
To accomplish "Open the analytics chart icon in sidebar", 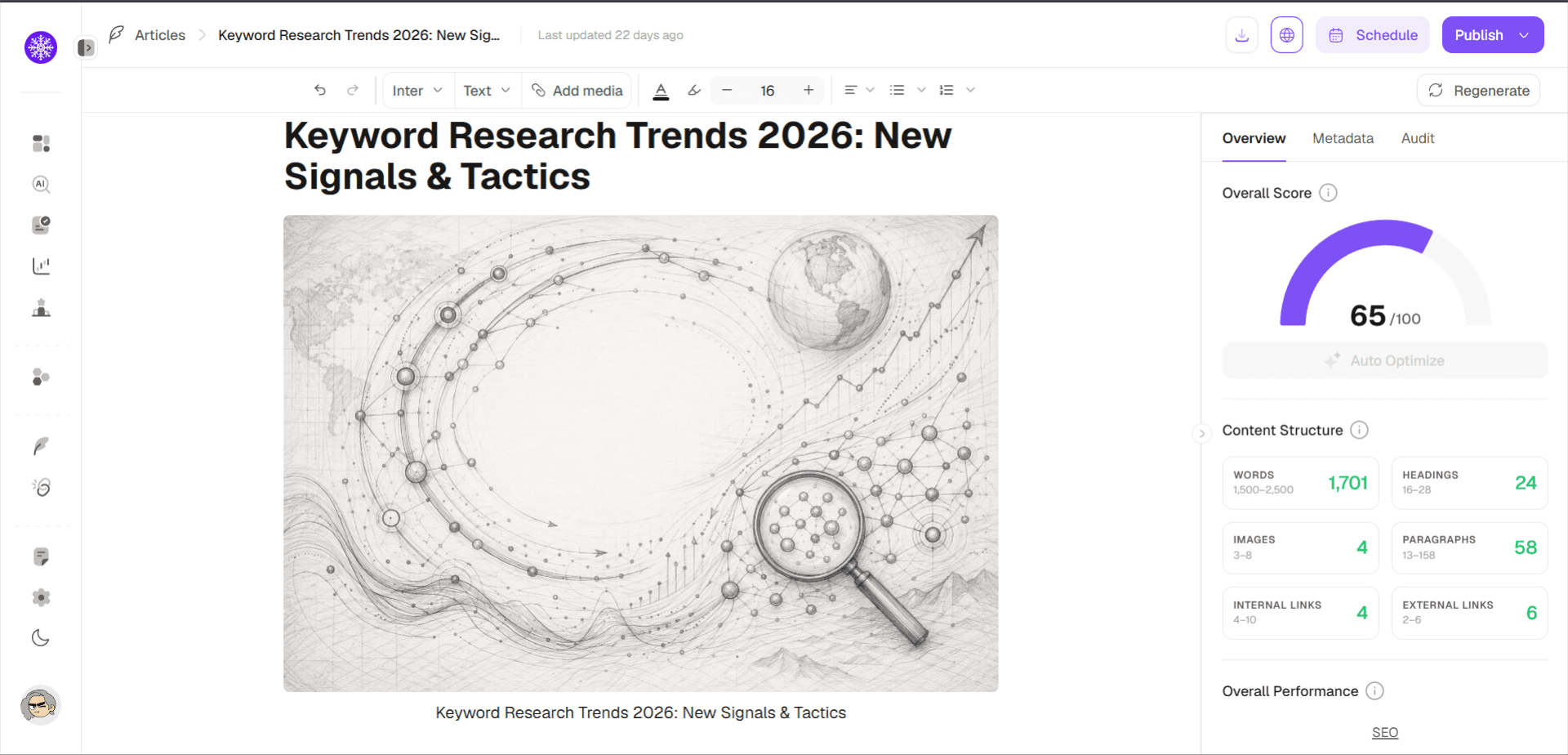I will tap(41, 266).
